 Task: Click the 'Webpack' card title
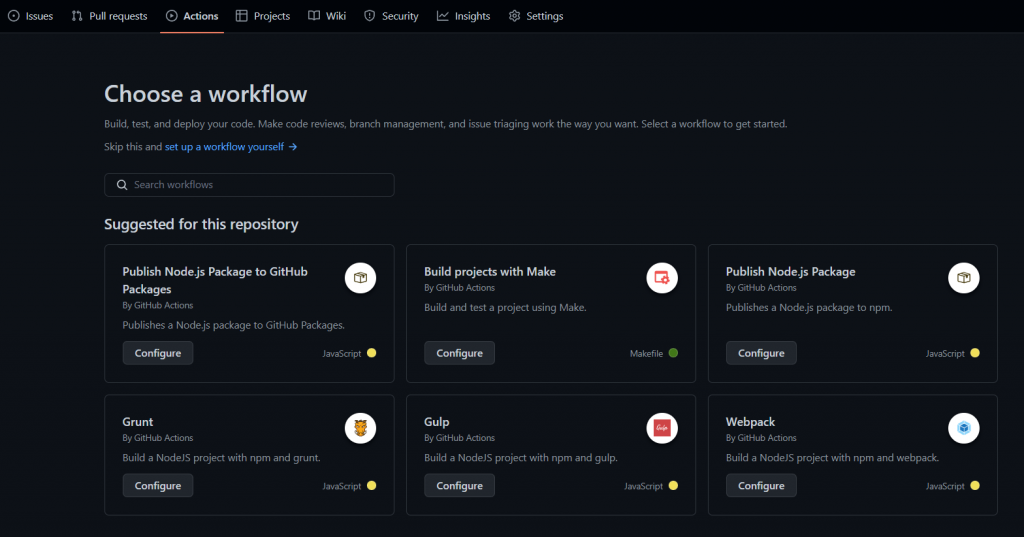tap(750, 422)
